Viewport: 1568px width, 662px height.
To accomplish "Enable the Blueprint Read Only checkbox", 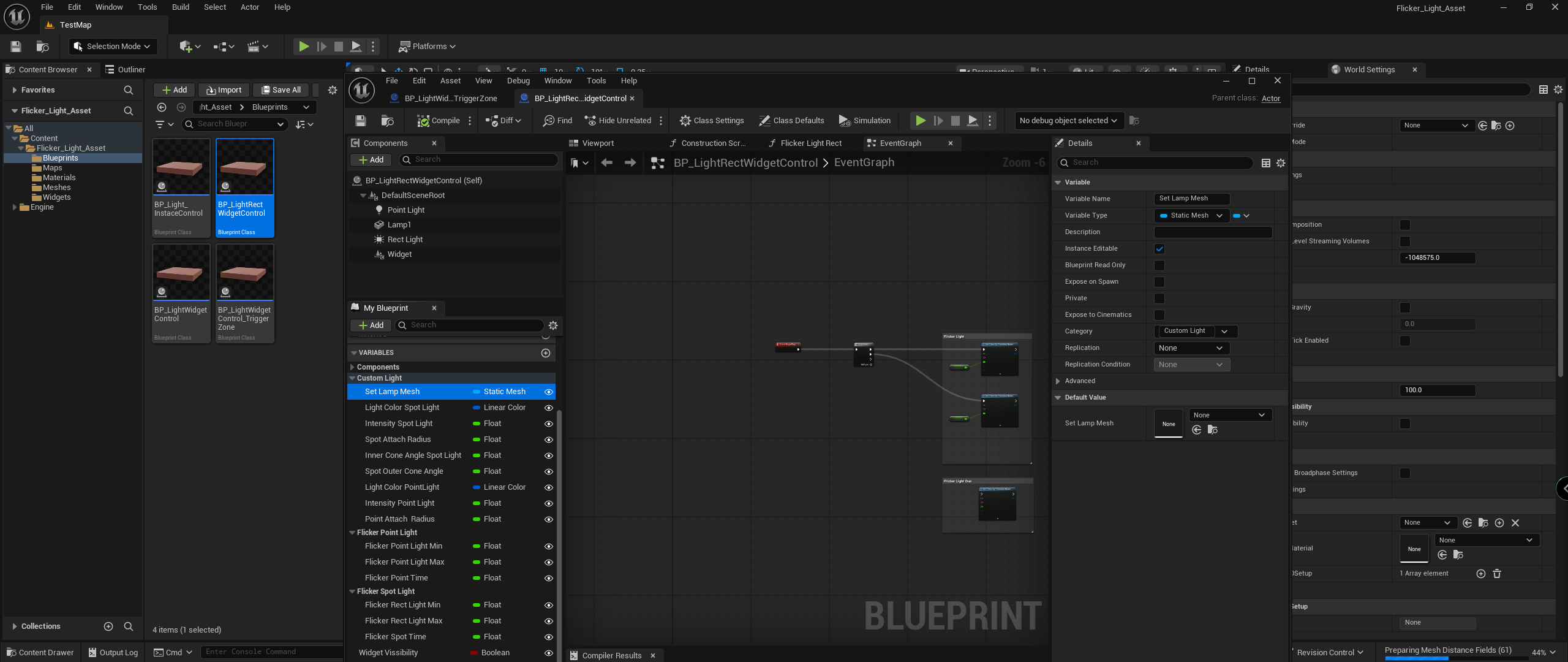I will pos(1159,265).
